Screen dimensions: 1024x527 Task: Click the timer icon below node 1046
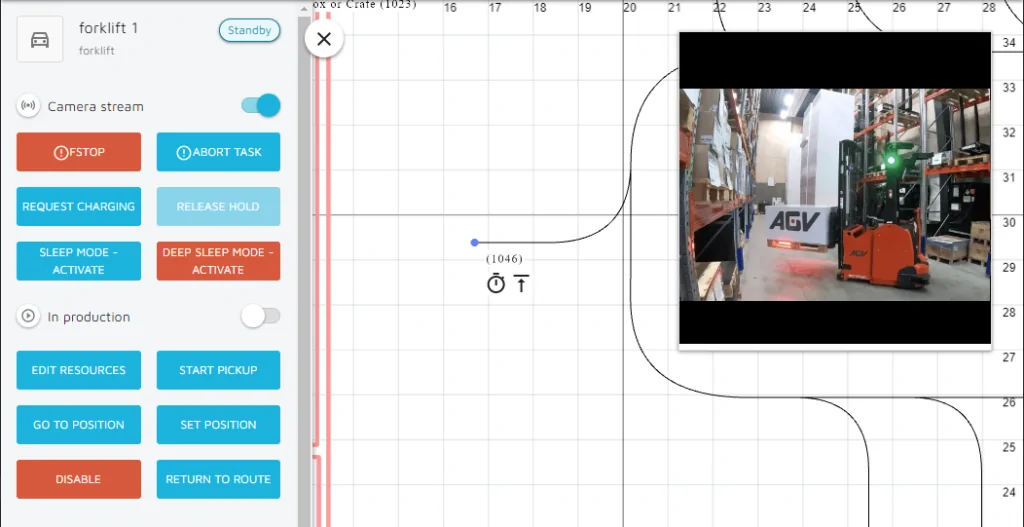[x=496, y=284]
